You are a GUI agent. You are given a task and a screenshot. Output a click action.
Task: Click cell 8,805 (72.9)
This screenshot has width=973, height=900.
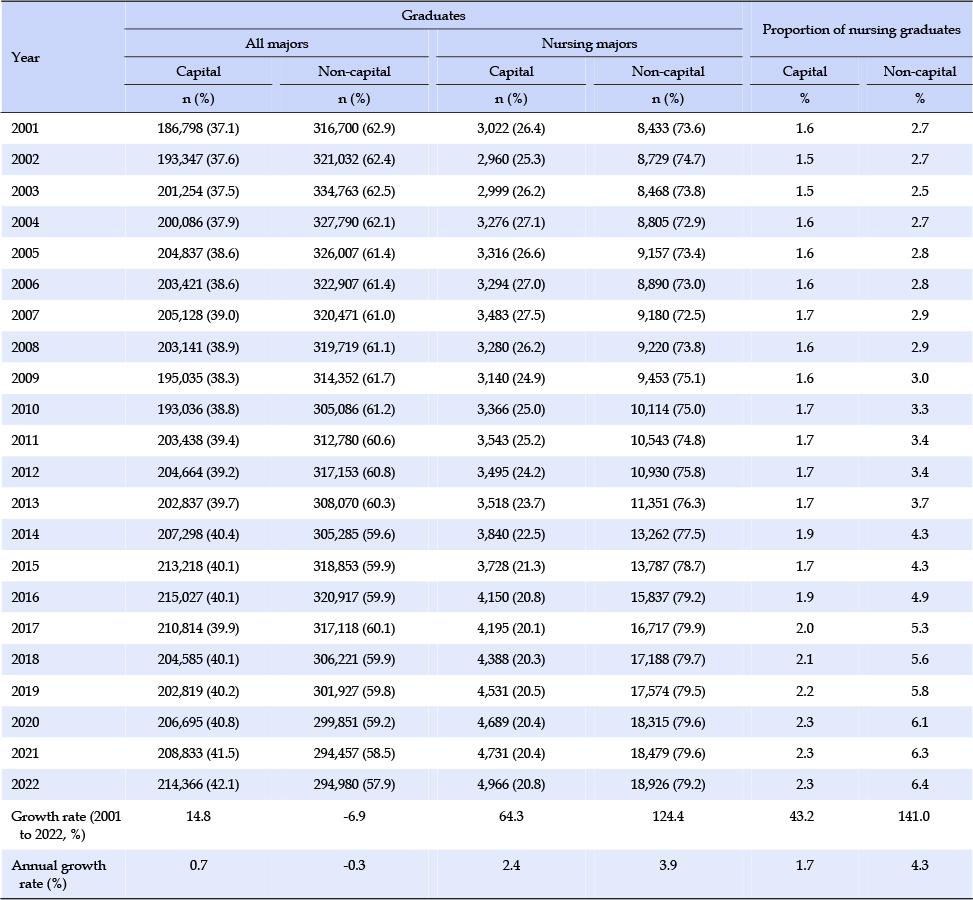pyautogui.click(x=671, y=222)
